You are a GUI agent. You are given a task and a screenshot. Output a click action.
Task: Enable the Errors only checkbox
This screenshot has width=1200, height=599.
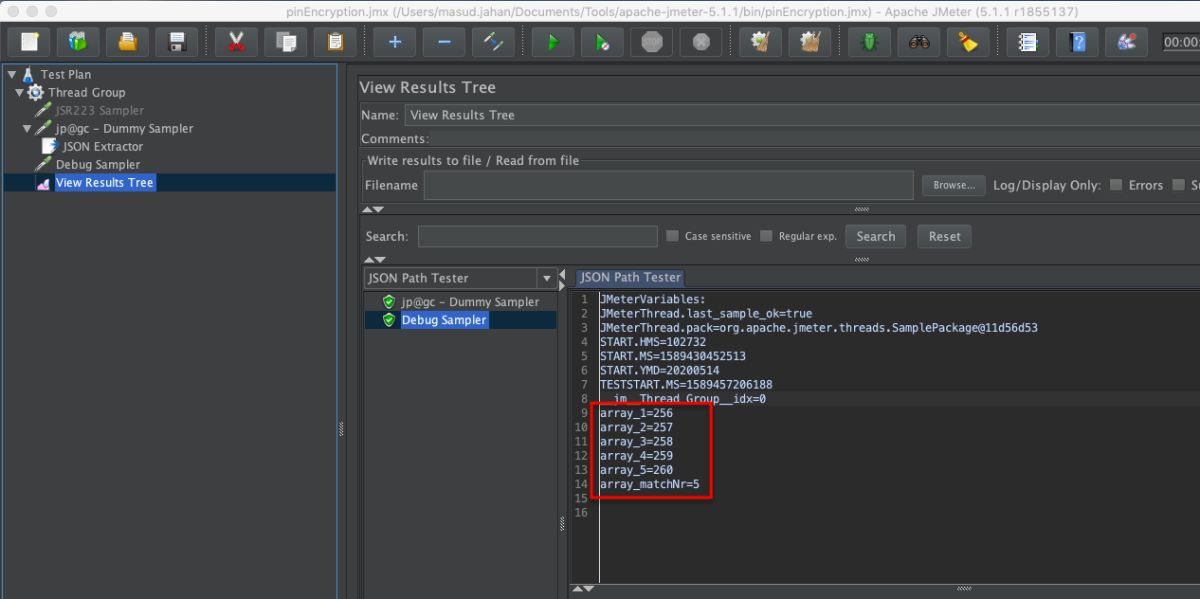tap(1116, 185)
